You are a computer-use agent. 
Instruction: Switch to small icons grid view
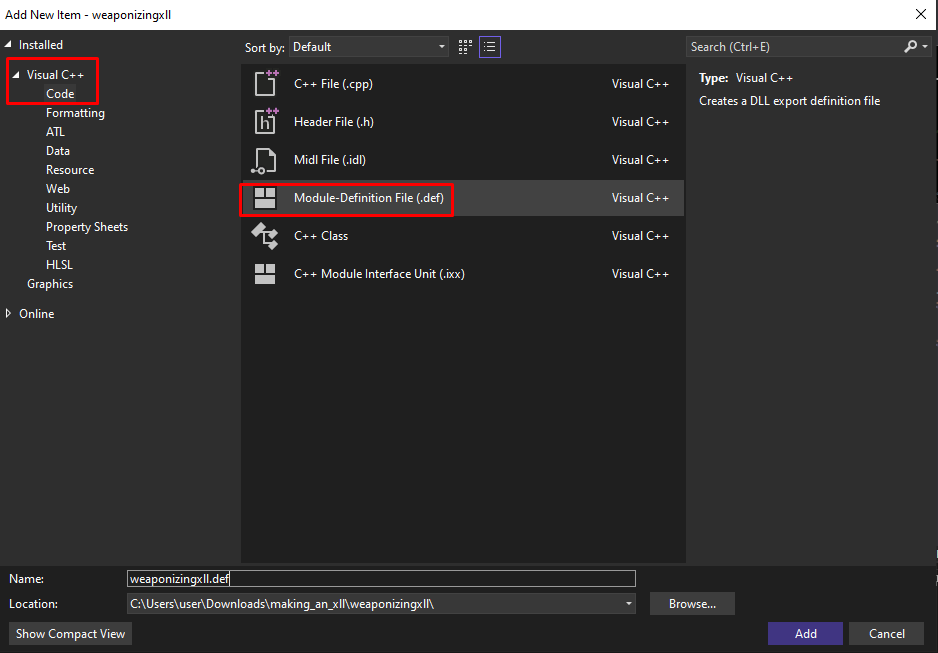pos(465,47)
